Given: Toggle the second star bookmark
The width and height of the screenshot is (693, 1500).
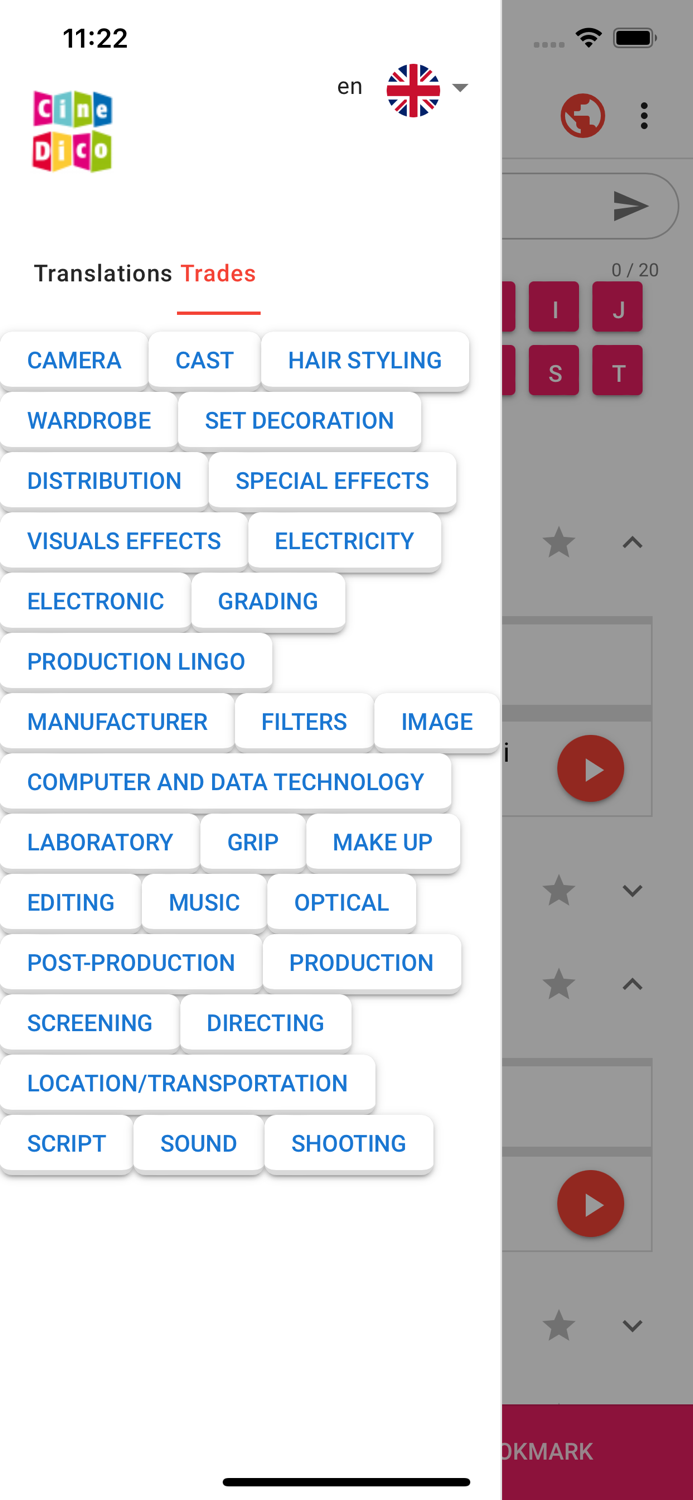Looking at the screenshot, I should click(x=559, y=890).
